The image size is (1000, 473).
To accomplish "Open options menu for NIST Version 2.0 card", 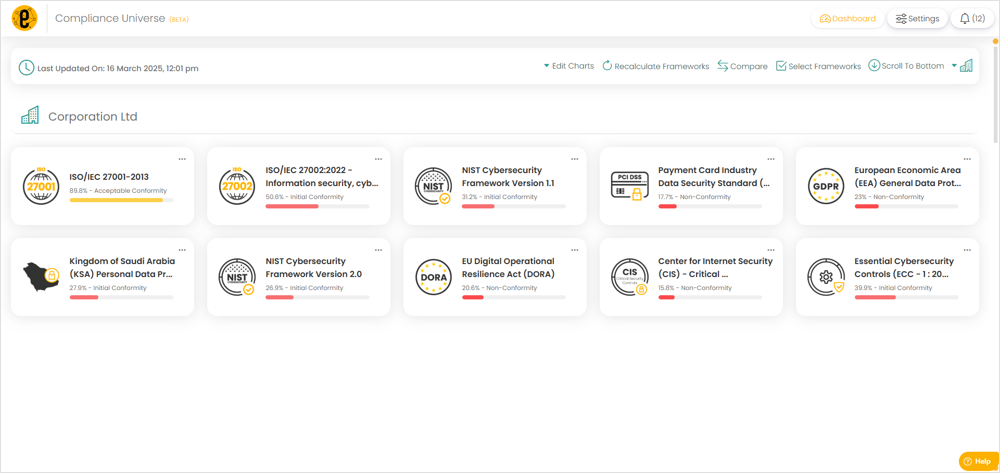I will point(378,250).
